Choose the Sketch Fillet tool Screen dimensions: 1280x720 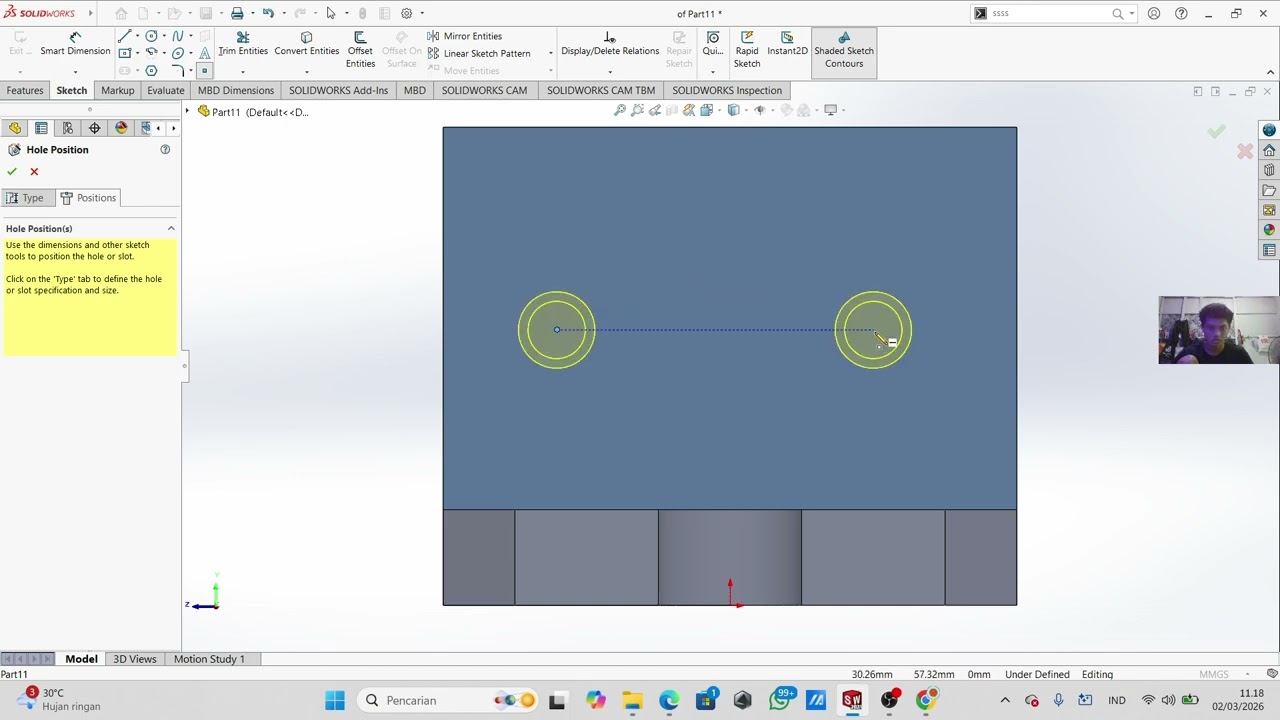coord(179,70)
